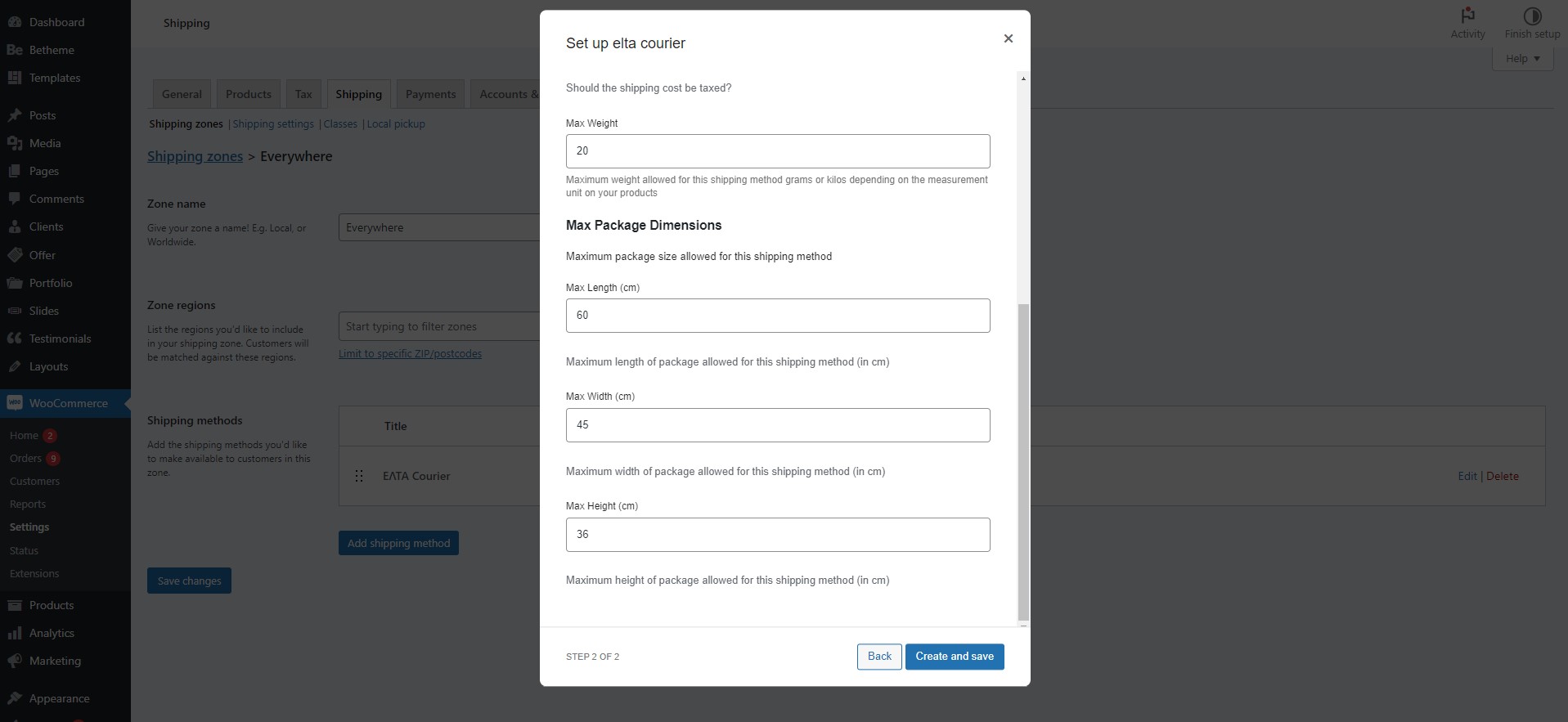Click the Media icon in sidebar
The height and width of the screenshot is (722, 1568).
pos(14,143)
